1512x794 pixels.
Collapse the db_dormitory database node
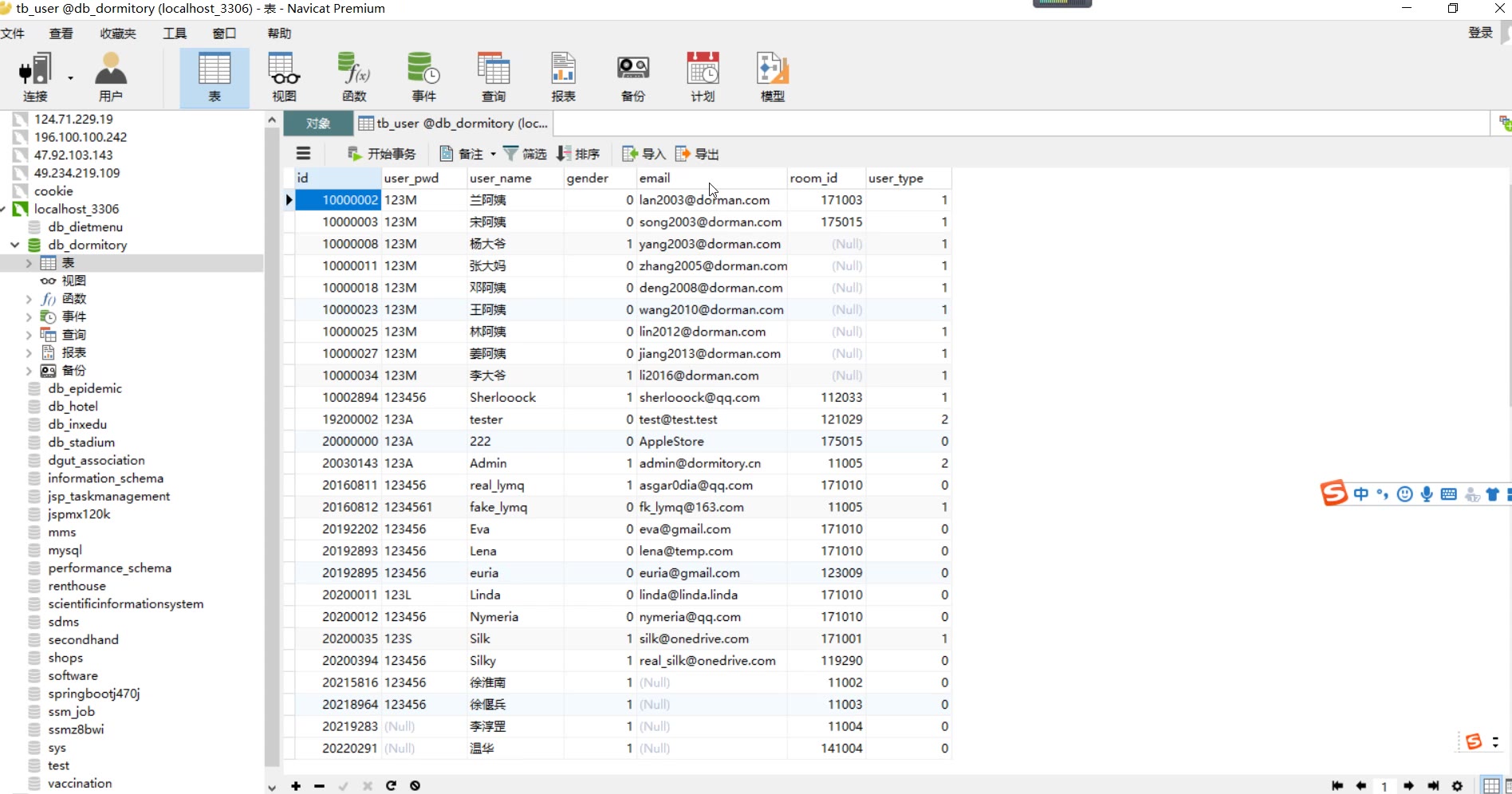pyautogui.click(x=15, y=245)
